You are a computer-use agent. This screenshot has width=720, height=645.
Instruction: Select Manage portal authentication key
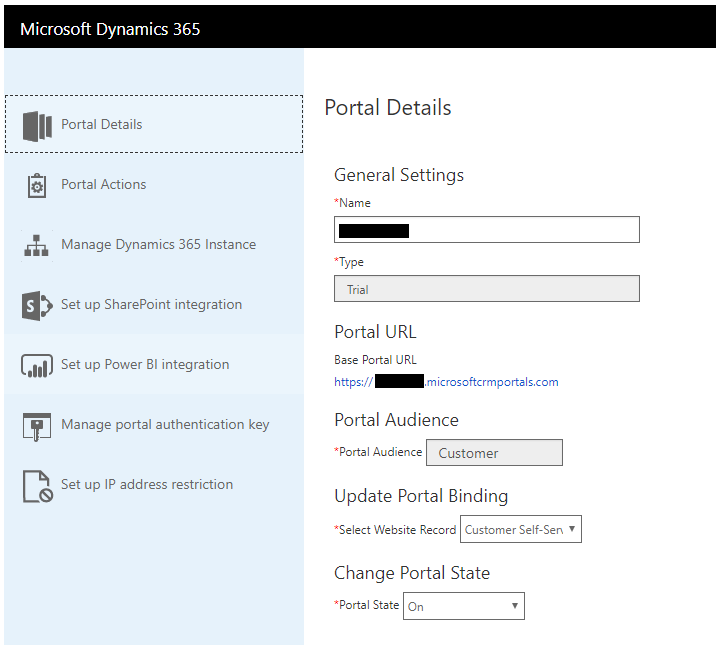click(x=154, y=425)
